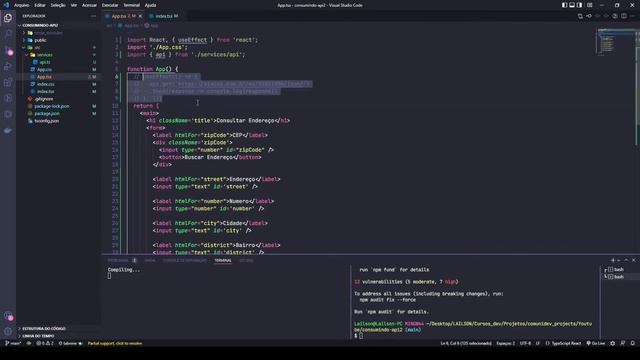Open the customize layout icon

coord(589,5)
